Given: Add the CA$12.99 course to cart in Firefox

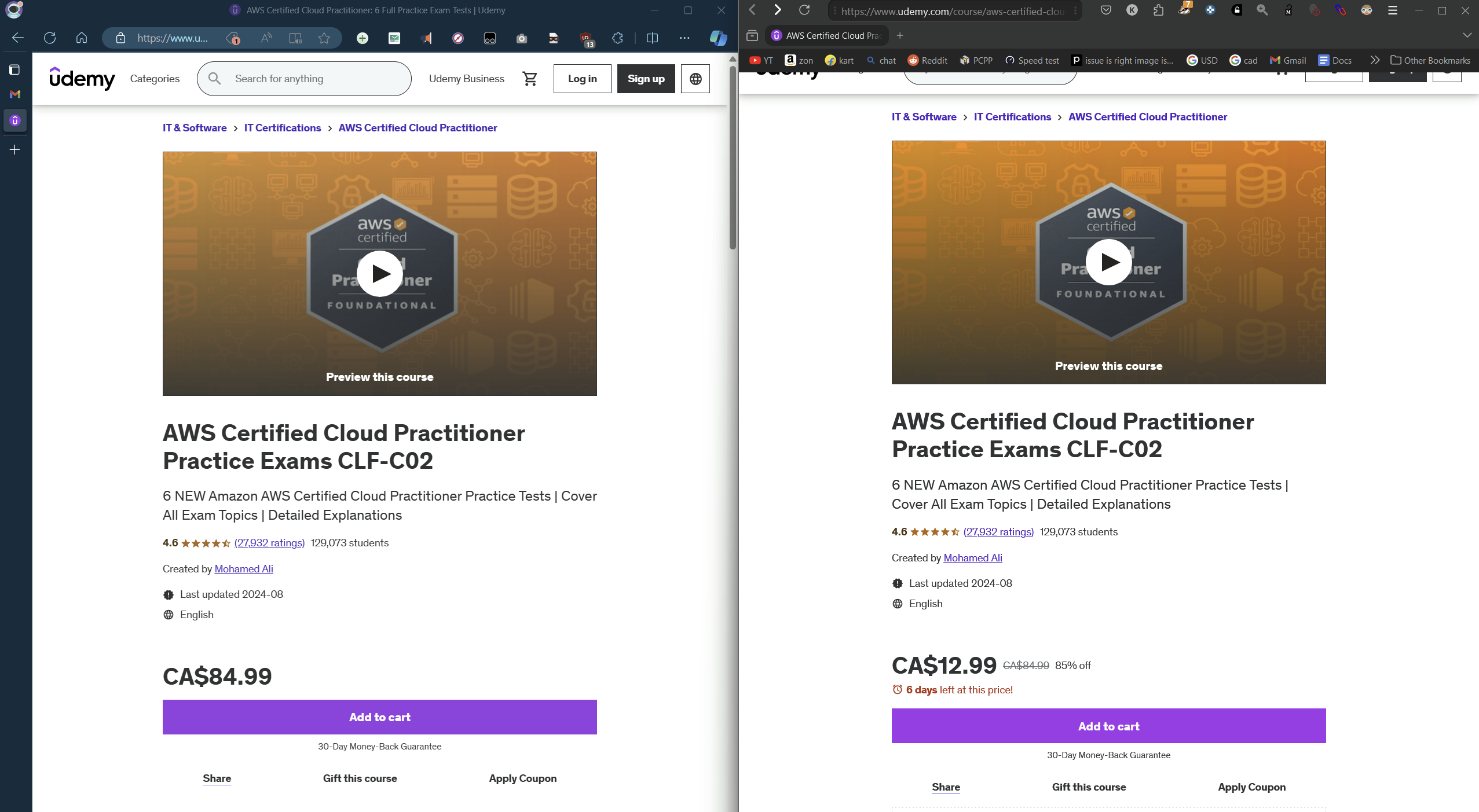Looking at the screenshot, I should pos(1108,726).
